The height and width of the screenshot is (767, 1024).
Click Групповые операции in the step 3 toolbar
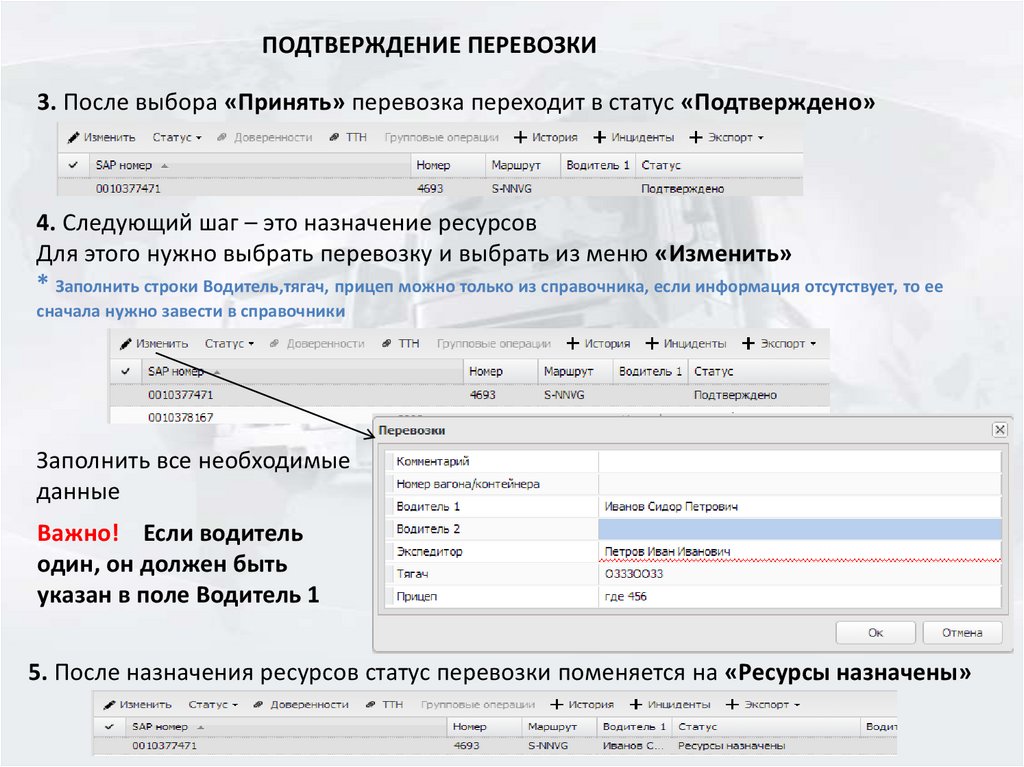coord(441,137)
